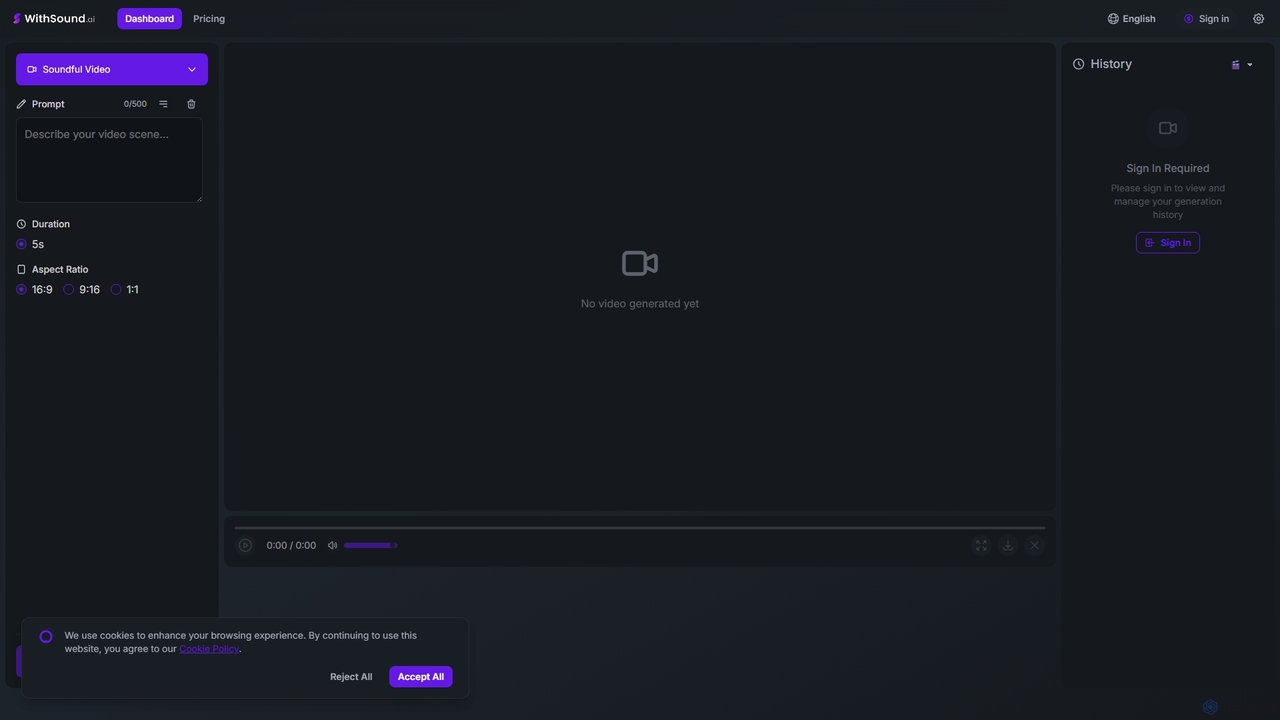This screenshot has width=1280, height=720.
Task: Reject all cookies
Action: click(351, 677)
